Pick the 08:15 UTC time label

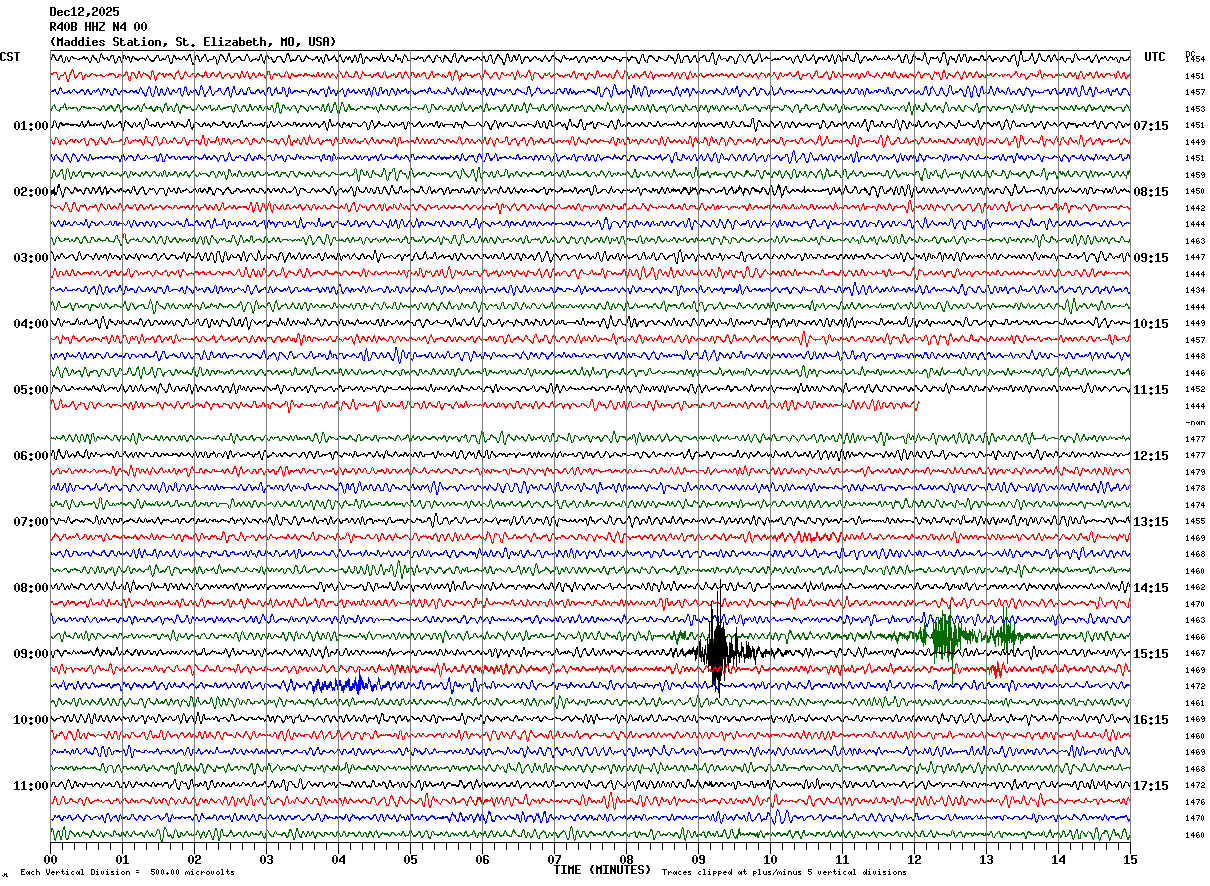pos(1151,192)
